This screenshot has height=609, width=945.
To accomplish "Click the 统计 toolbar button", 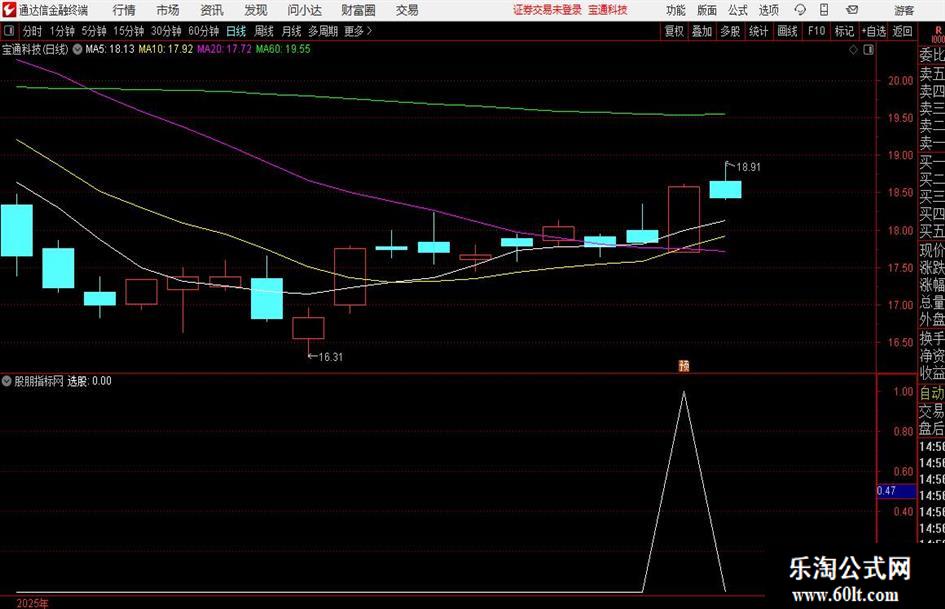I will point(758,31).
